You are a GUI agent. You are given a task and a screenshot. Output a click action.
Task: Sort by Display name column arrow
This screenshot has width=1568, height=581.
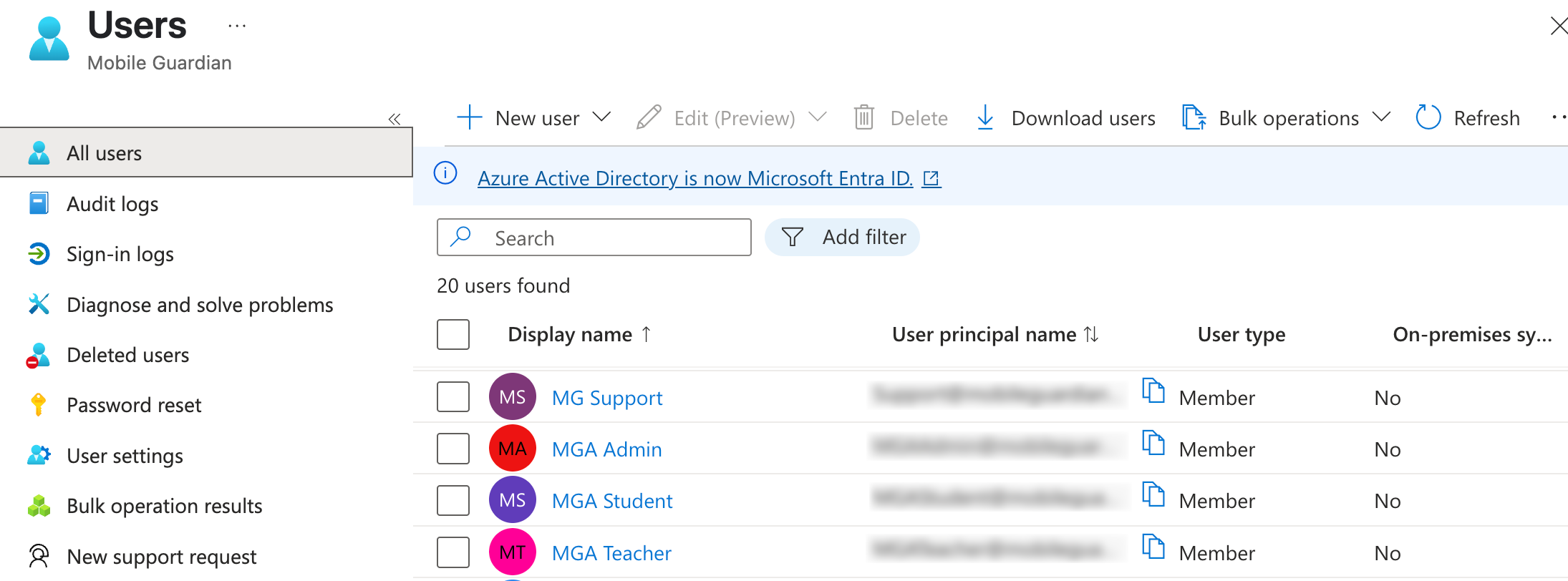point(646,334)
